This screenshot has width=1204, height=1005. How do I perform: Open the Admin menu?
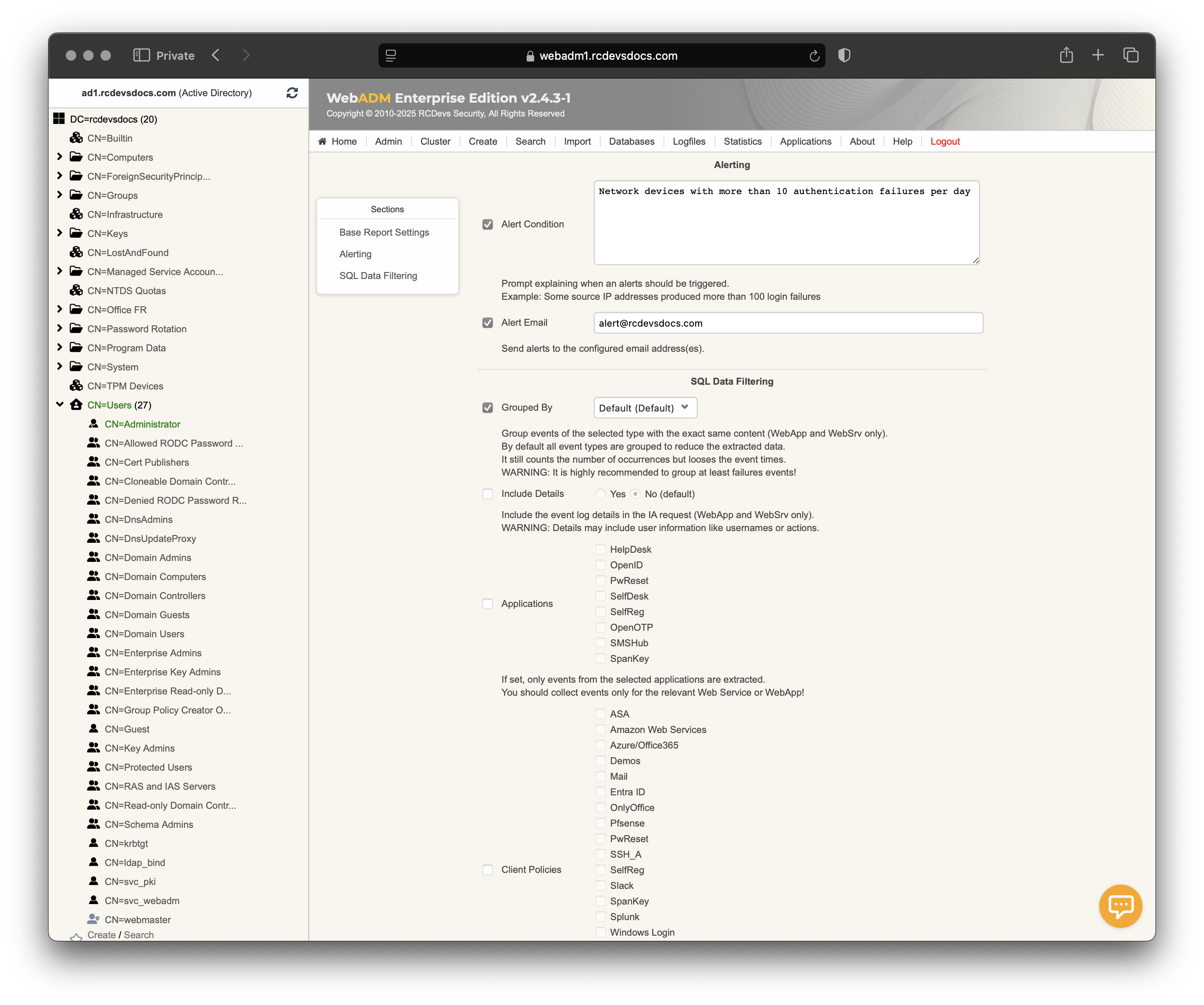pos(388,142)
